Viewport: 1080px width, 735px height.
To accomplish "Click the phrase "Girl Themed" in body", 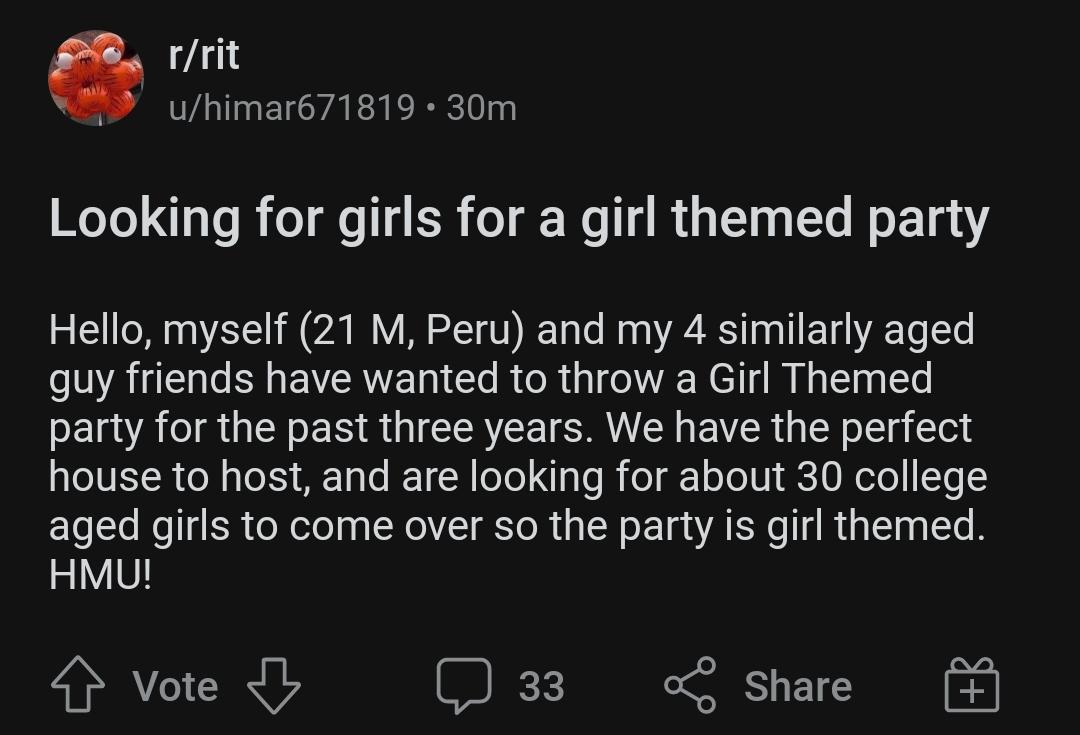I will [x=820, y=378].
